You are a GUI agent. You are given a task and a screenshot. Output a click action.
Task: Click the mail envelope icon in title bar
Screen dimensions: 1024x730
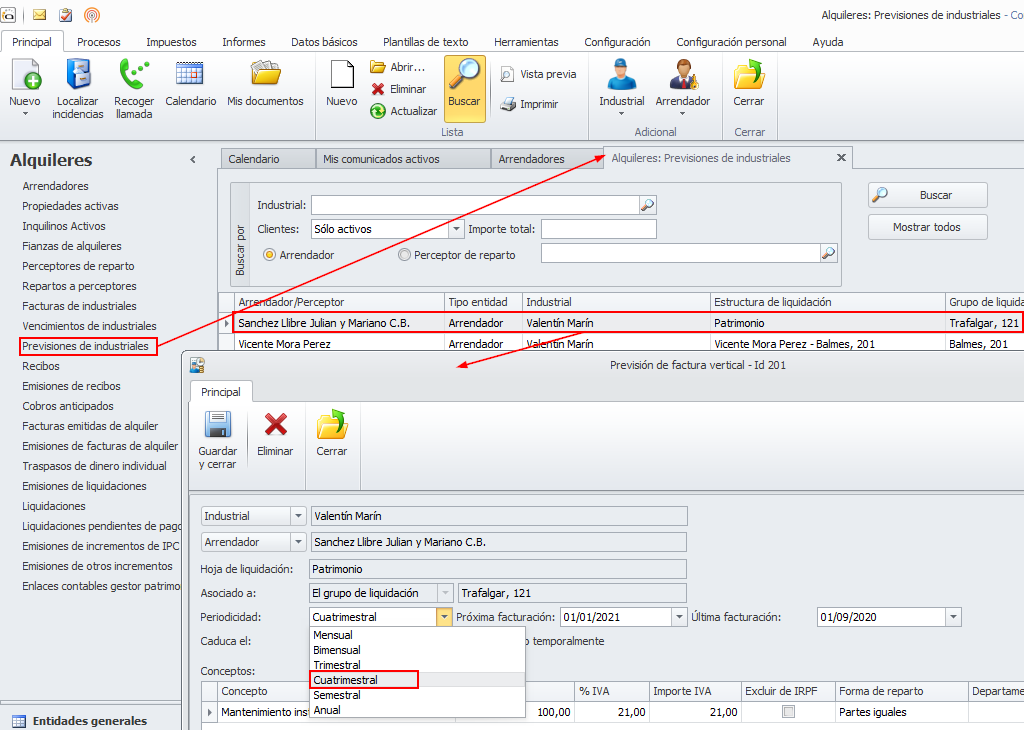[40, 14]
